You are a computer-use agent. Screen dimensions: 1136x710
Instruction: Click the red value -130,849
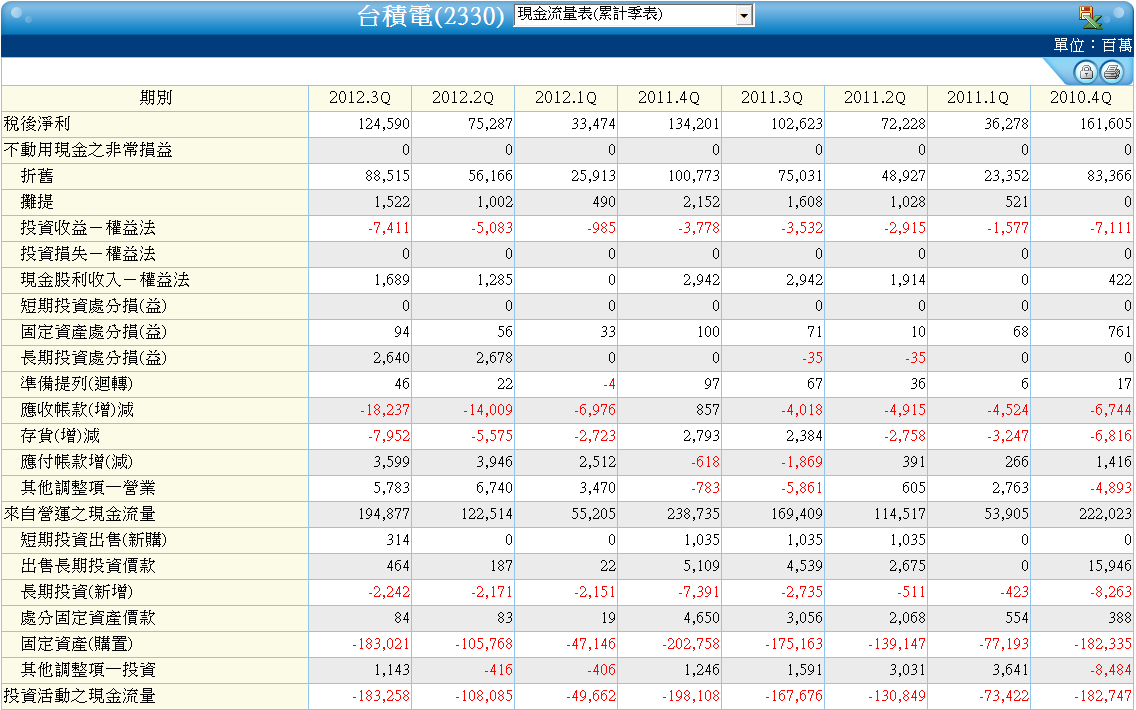click(897, 698)
